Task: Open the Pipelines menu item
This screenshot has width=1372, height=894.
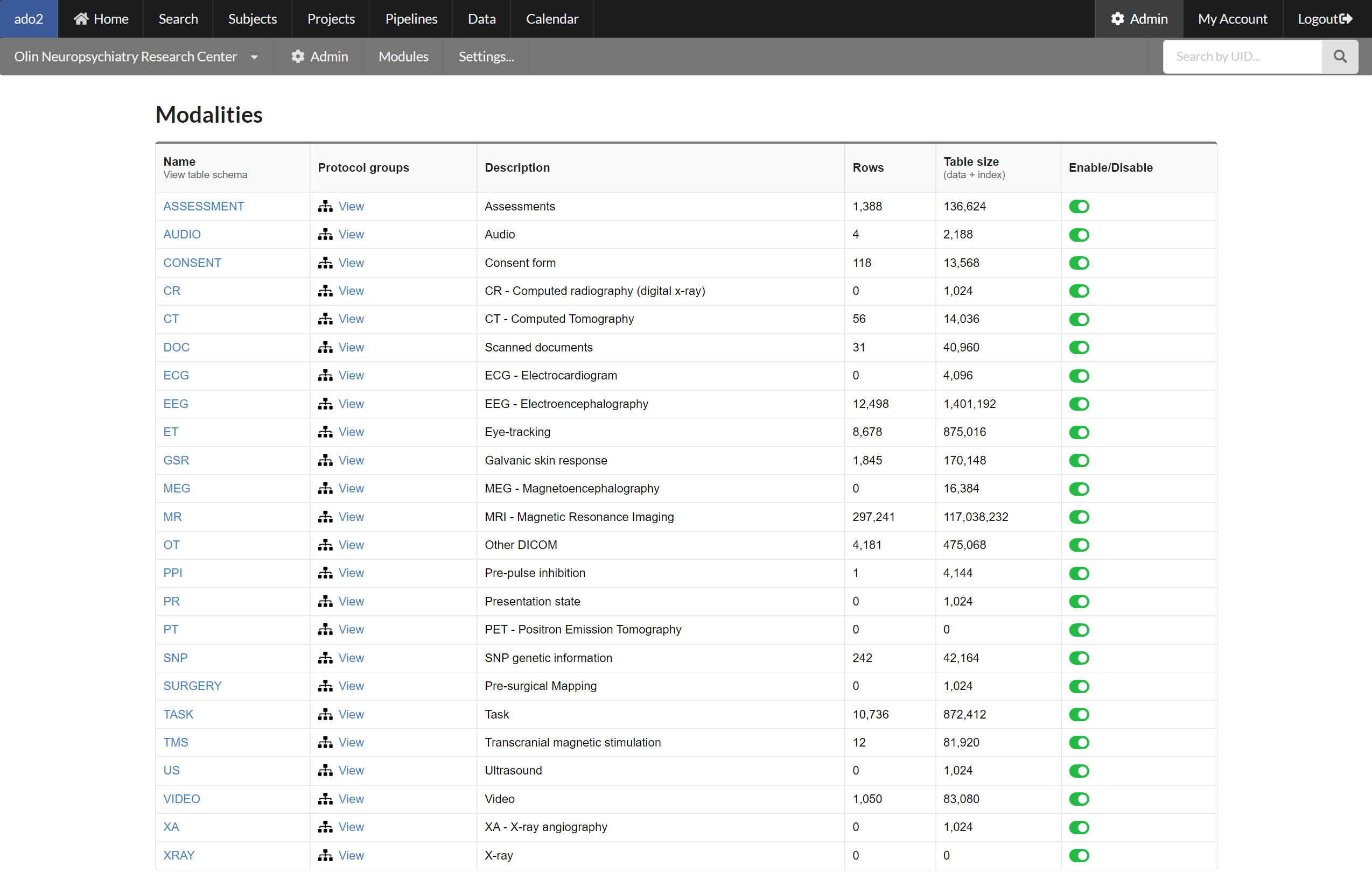Action: coord(411,19)
